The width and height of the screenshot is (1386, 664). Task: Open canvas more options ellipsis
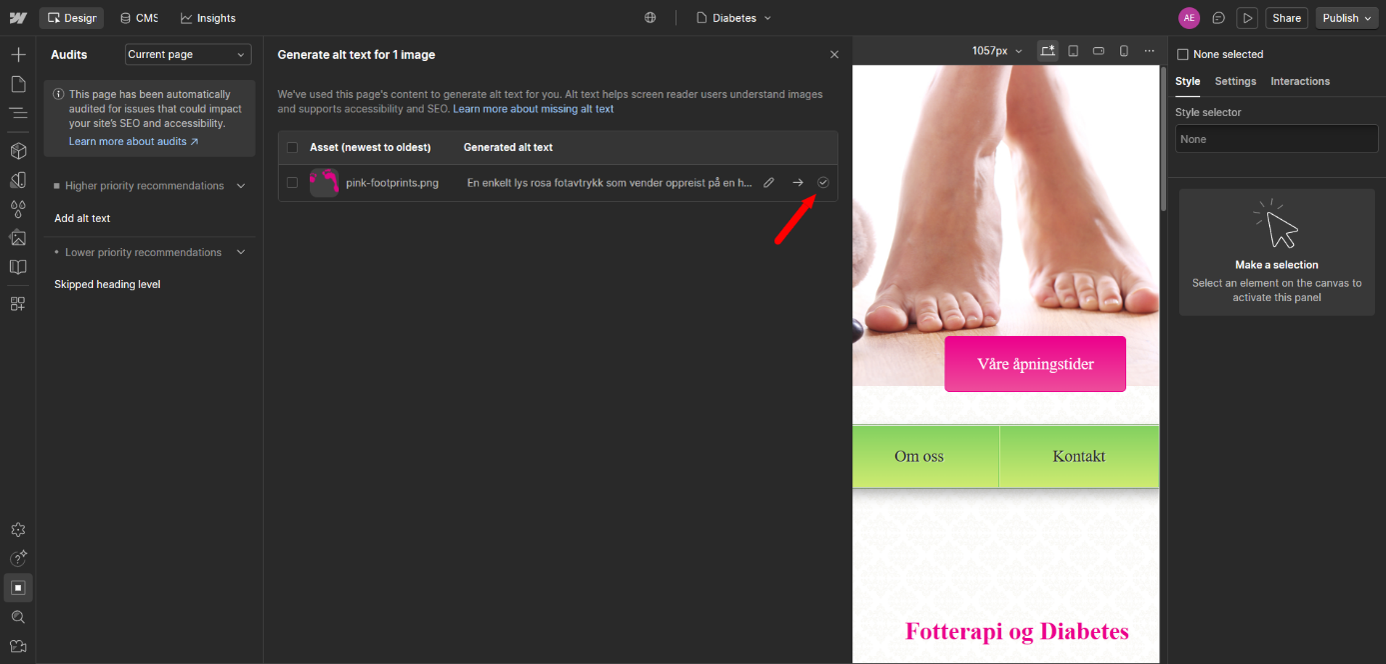1149,51
